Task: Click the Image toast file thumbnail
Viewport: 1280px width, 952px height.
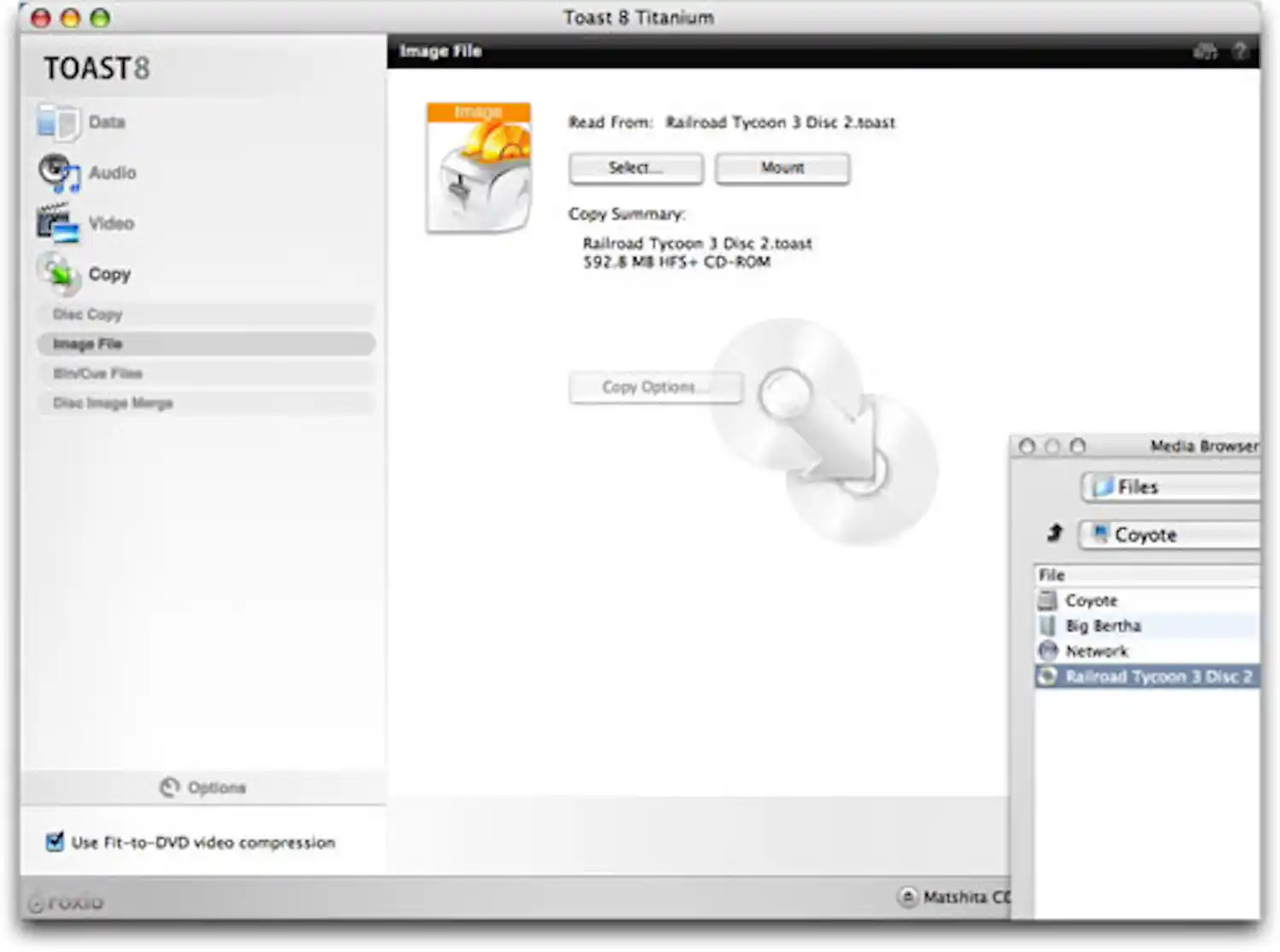Action: click(x=478, y=167)
